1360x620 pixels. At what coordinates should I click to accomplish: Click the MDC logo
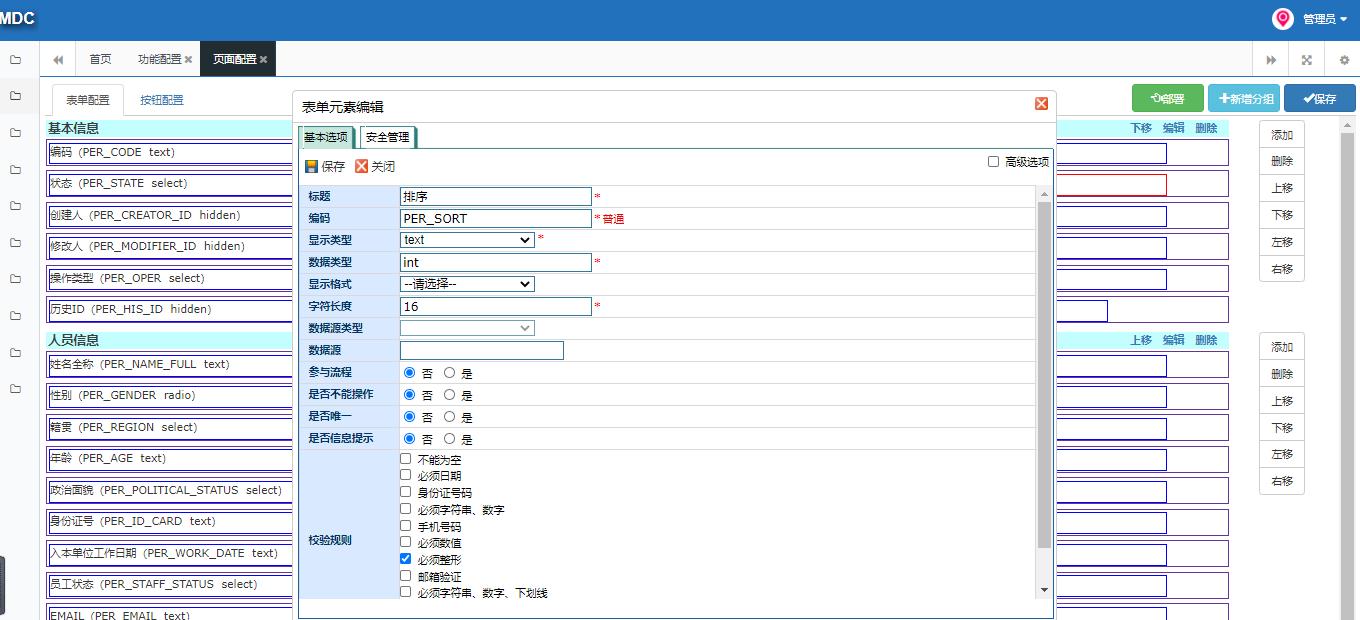coord(17,19)
